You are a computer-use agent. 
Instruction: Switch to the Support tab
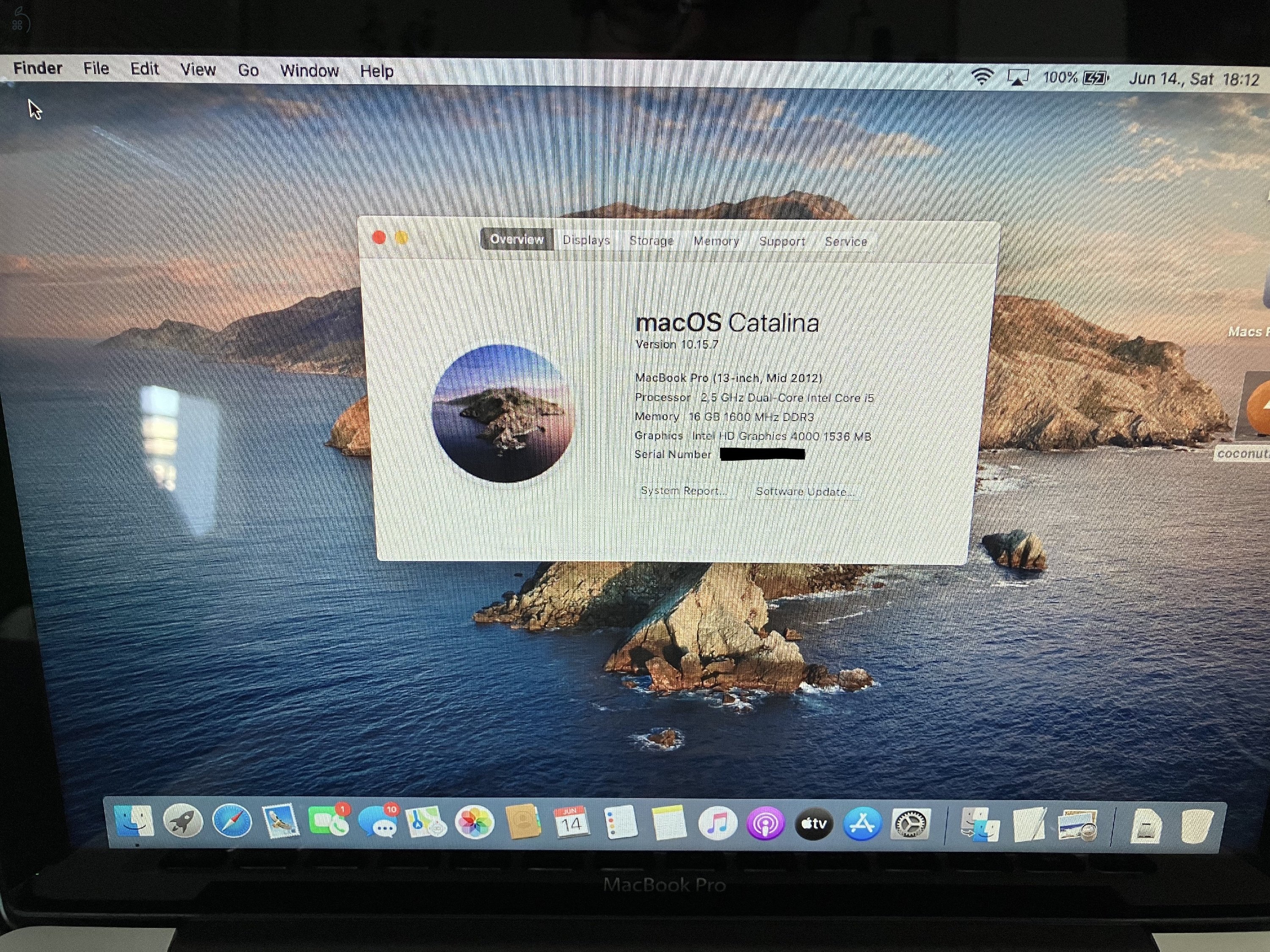click(x=782, y=242)
